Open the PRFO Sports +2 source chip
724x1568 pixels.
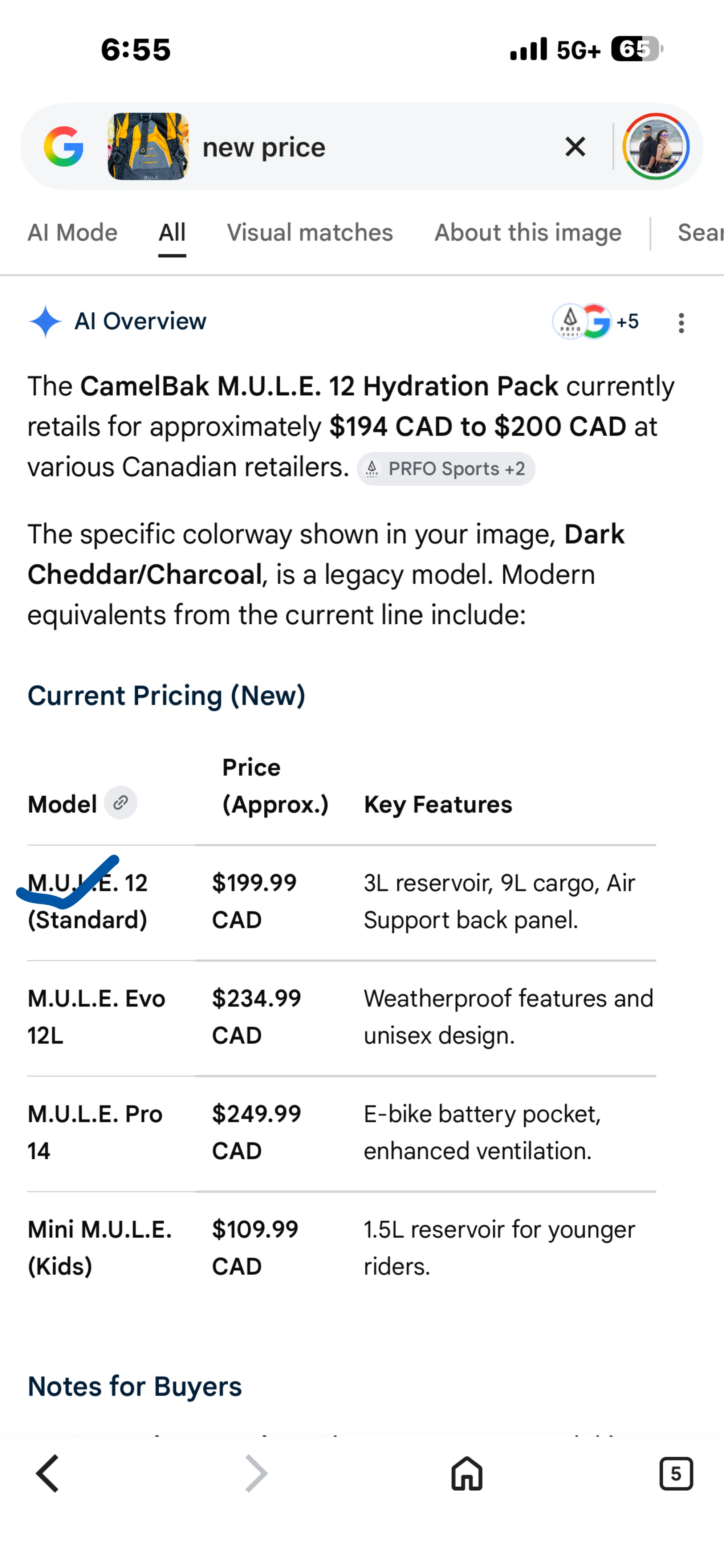coord(446,469)
